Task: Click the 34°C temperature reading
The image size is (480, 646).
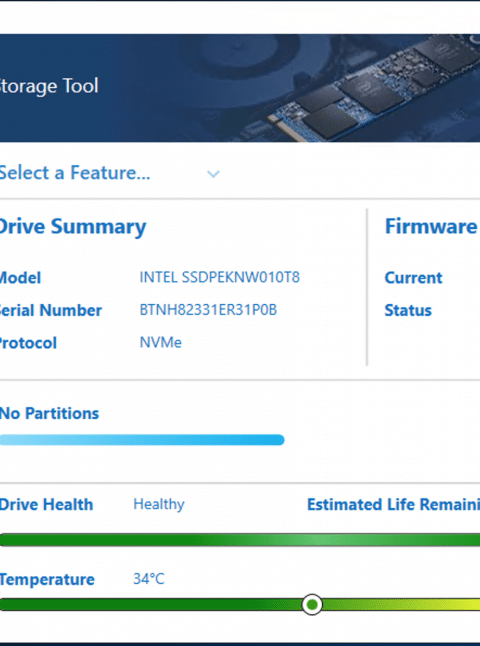Action: 149,579
